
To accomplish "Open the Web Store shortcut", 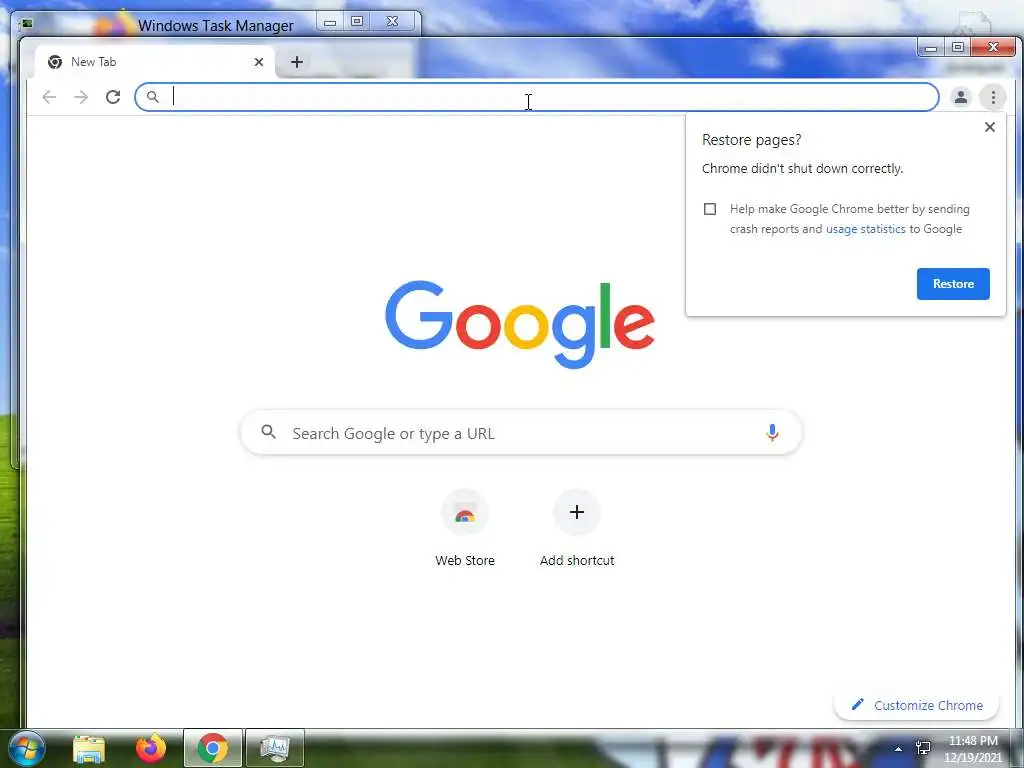I will tap(465, 528).
